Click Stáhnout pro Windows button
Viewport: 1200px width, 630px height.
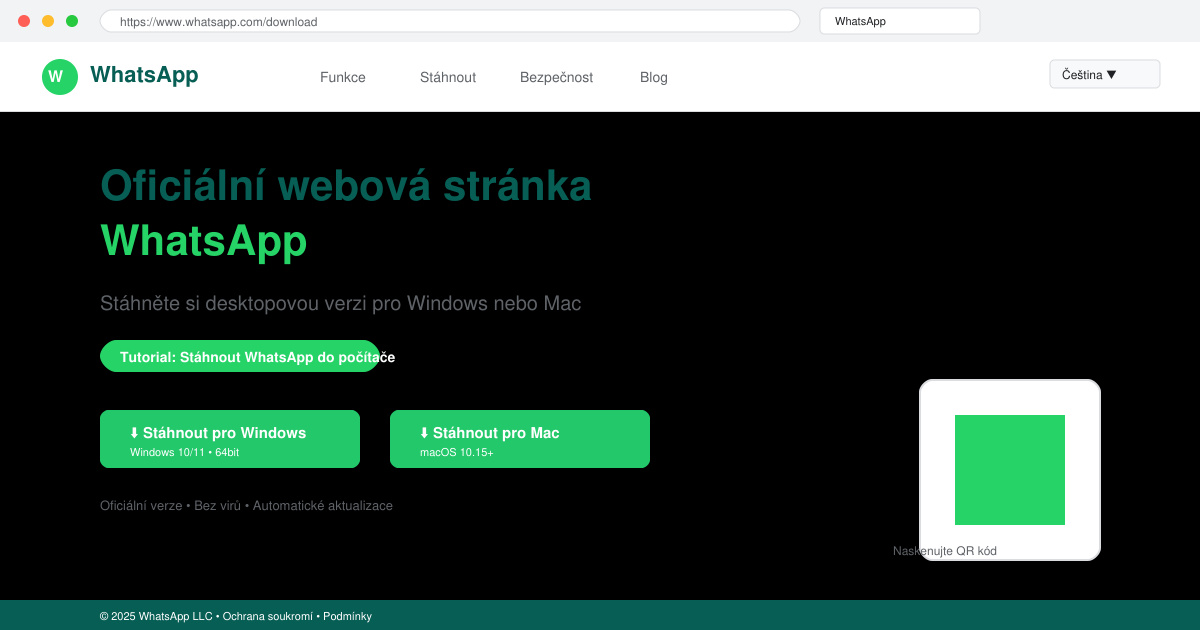[x=230, y=439]
